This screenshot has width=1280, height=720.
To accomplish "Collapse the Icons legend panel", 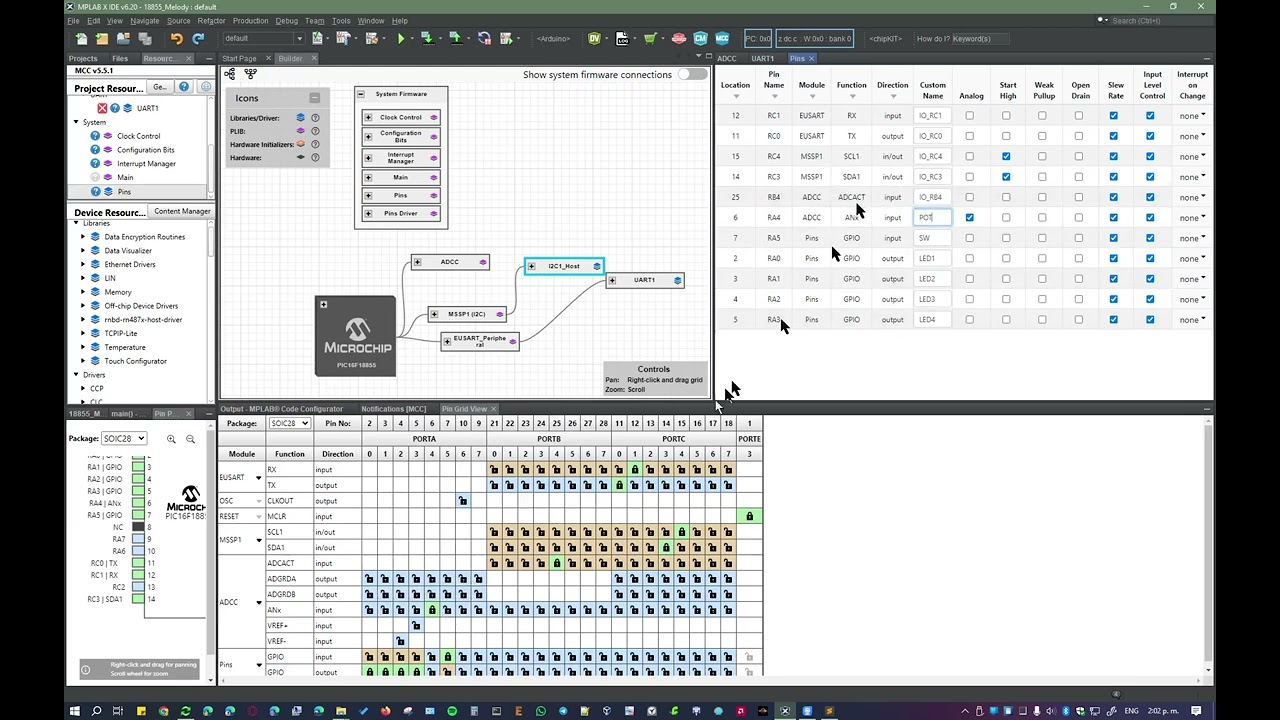I will tap(314, 98).
